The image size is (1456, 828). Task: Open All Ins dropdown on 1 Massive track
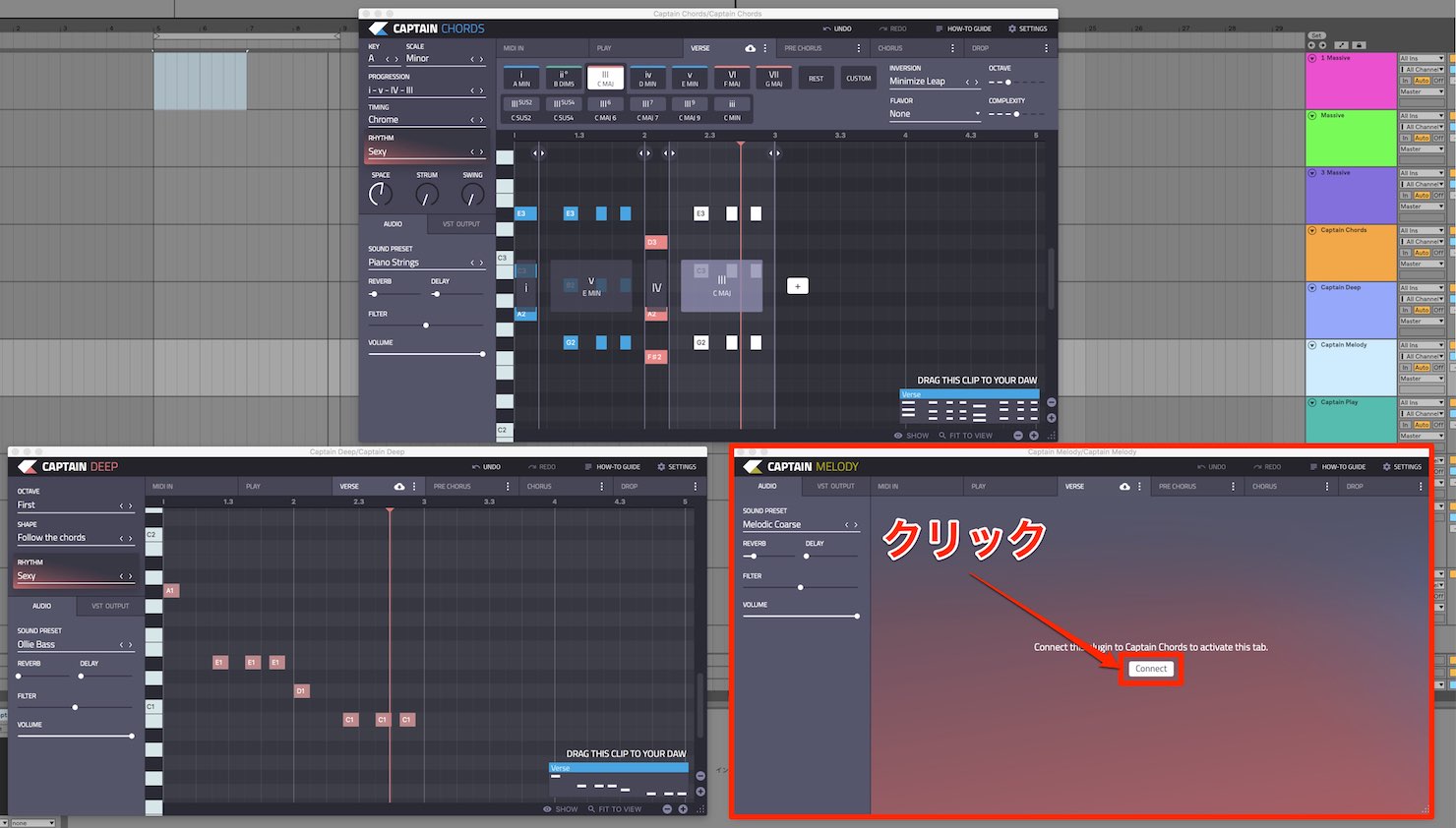point(1422,59)
